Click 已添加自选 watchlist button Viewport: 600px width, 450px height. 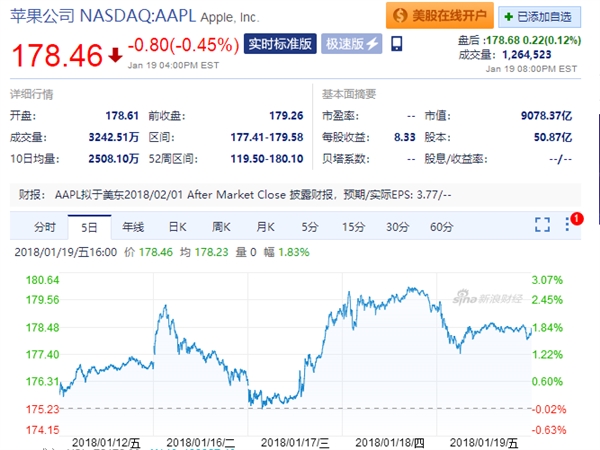[x=539, y=17]
